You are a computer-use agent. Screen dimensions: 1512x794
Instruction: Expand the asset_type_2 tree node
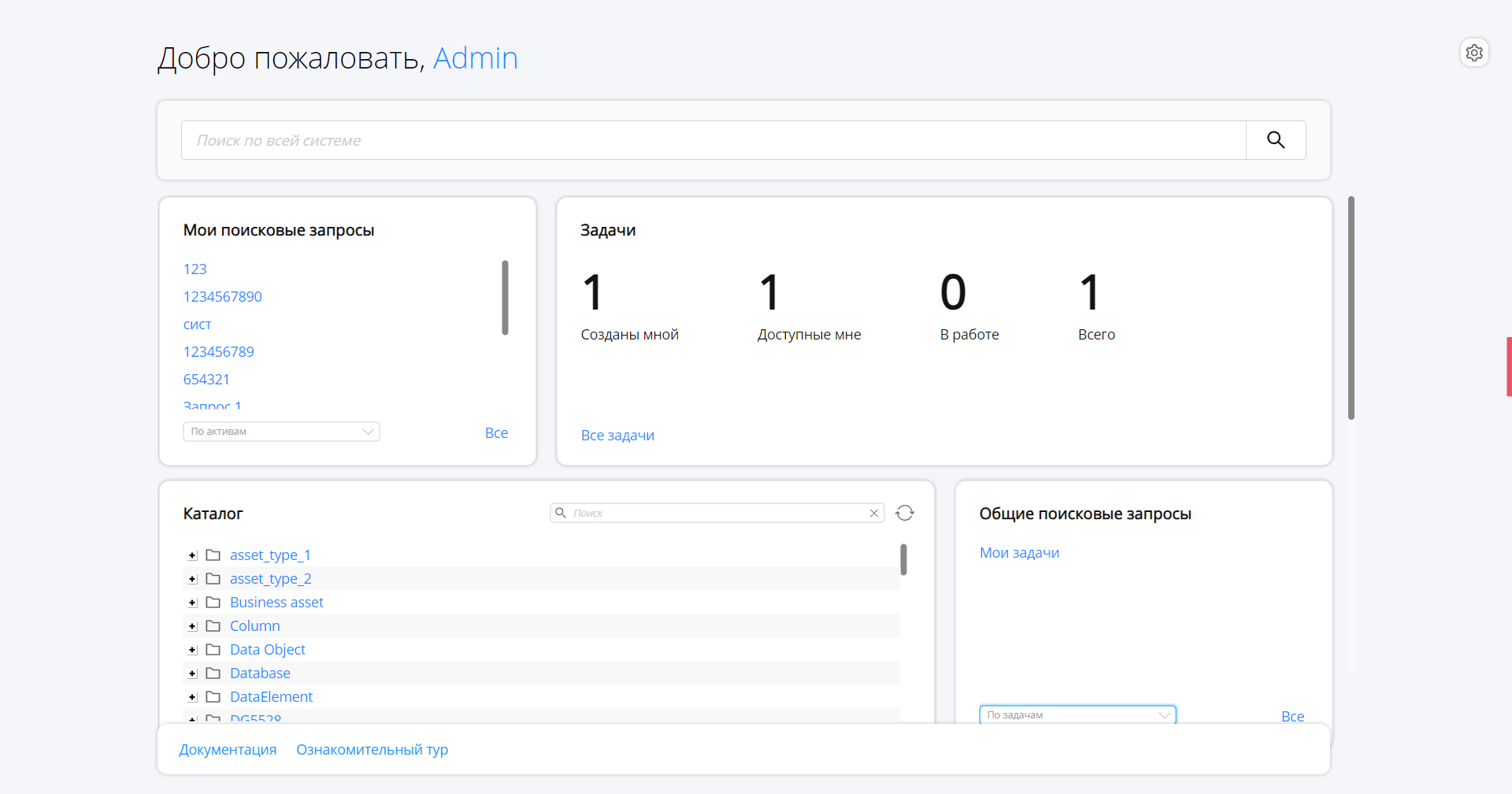(x=192, y=579)
